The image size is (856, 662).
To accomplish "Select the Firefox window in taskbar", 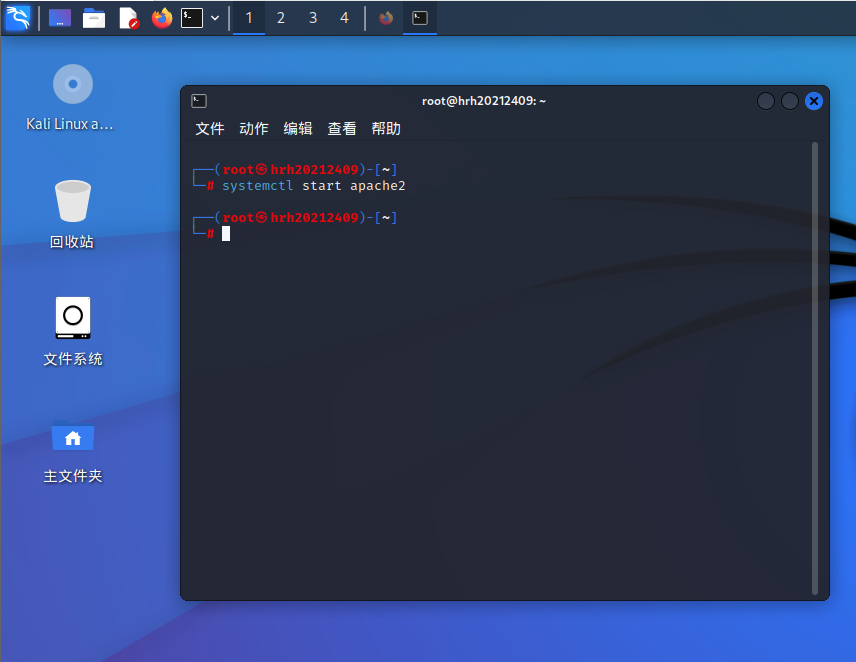I will 386,18.
